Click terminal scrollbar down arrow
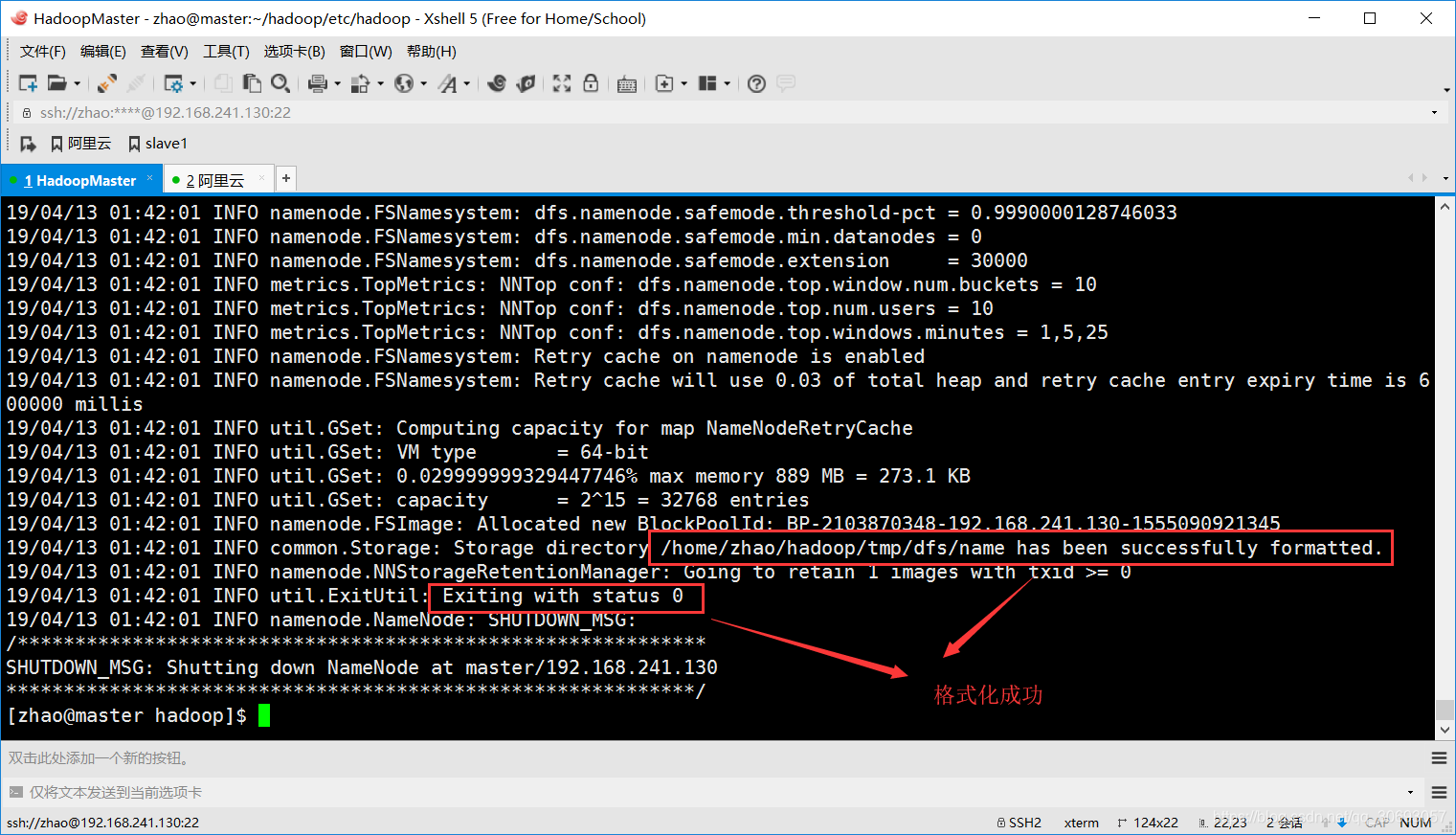This screenshot has height=835, width=1456. click(x=1445, y=730)
